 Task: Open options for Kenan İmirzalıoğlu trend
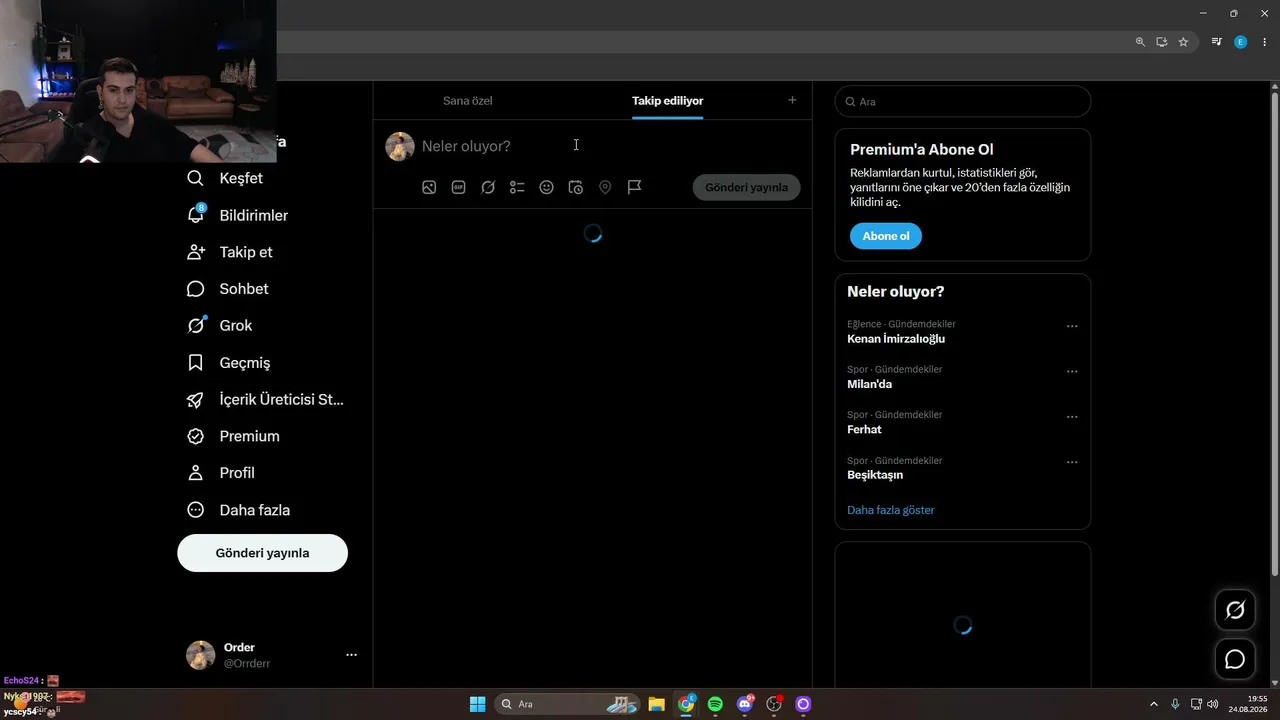1072,326
